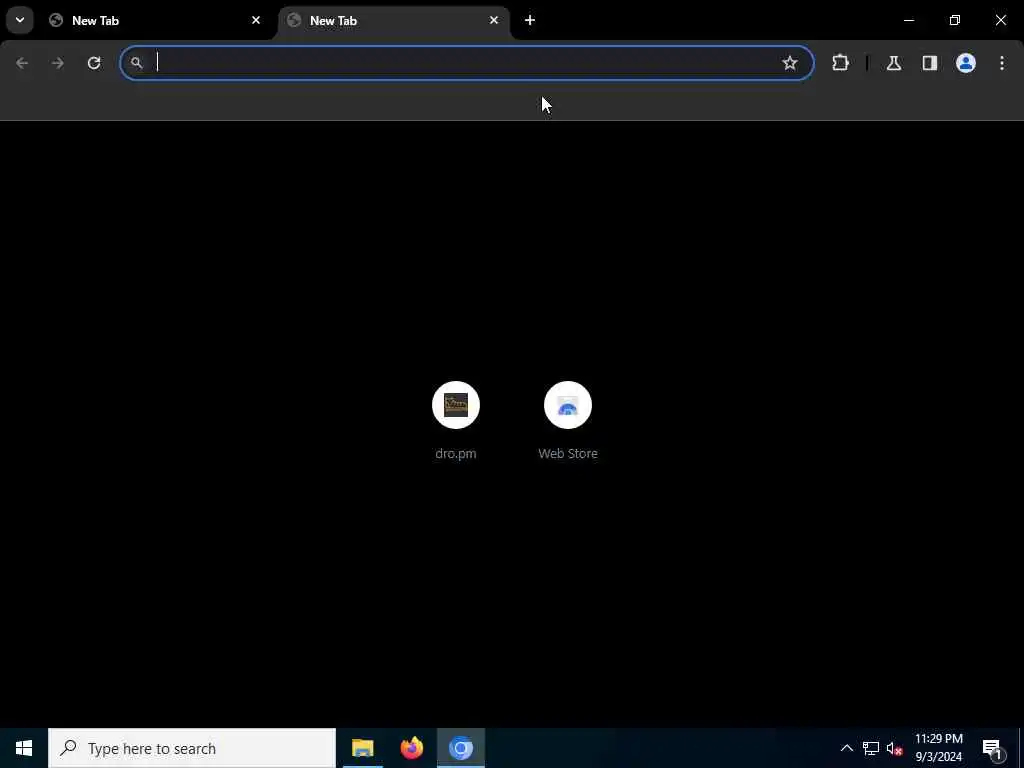Viewport: 1024px width, 768px height.
Task: Open the notification center
Action: [x=993, y=748]
